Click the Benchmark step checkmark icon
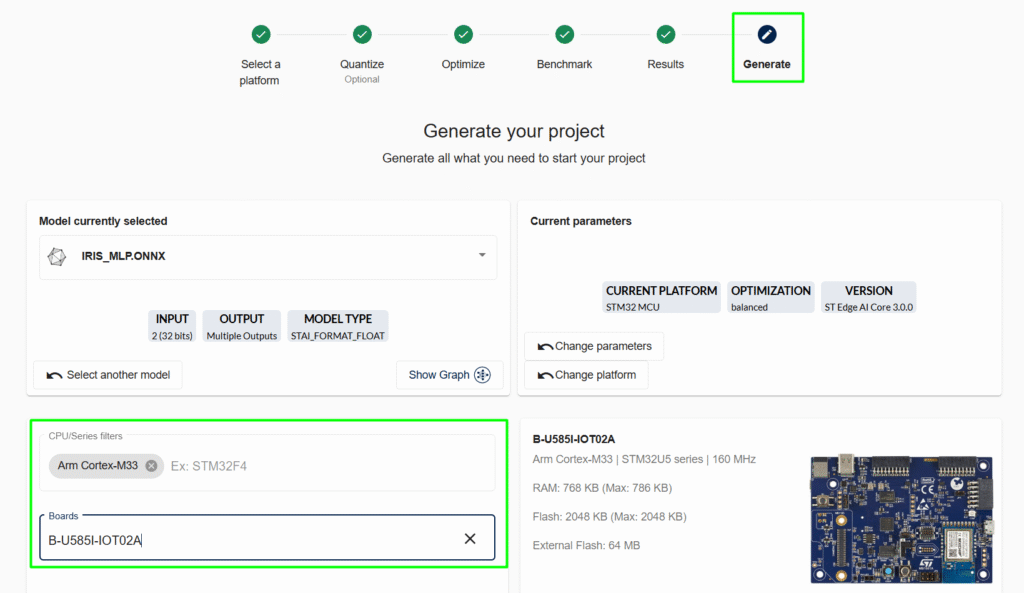1024x593 pixels. [x=564, y=34]
